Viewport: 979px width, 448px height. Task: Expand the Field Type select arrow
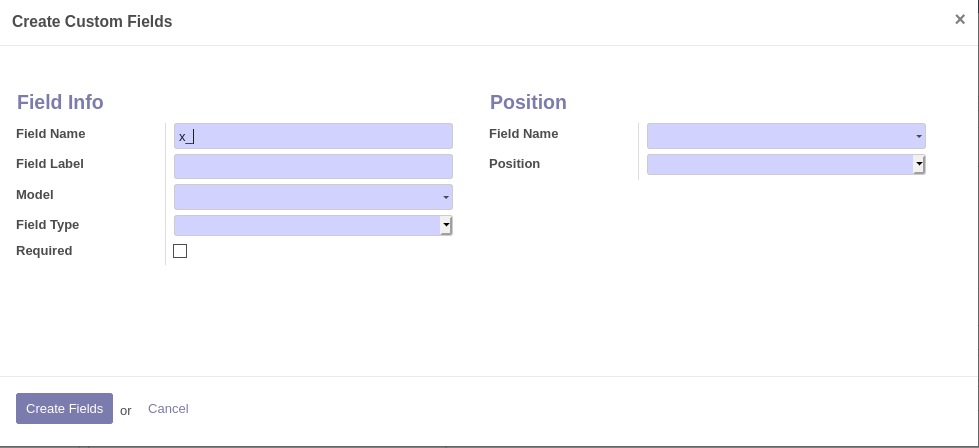click(446, 226)
